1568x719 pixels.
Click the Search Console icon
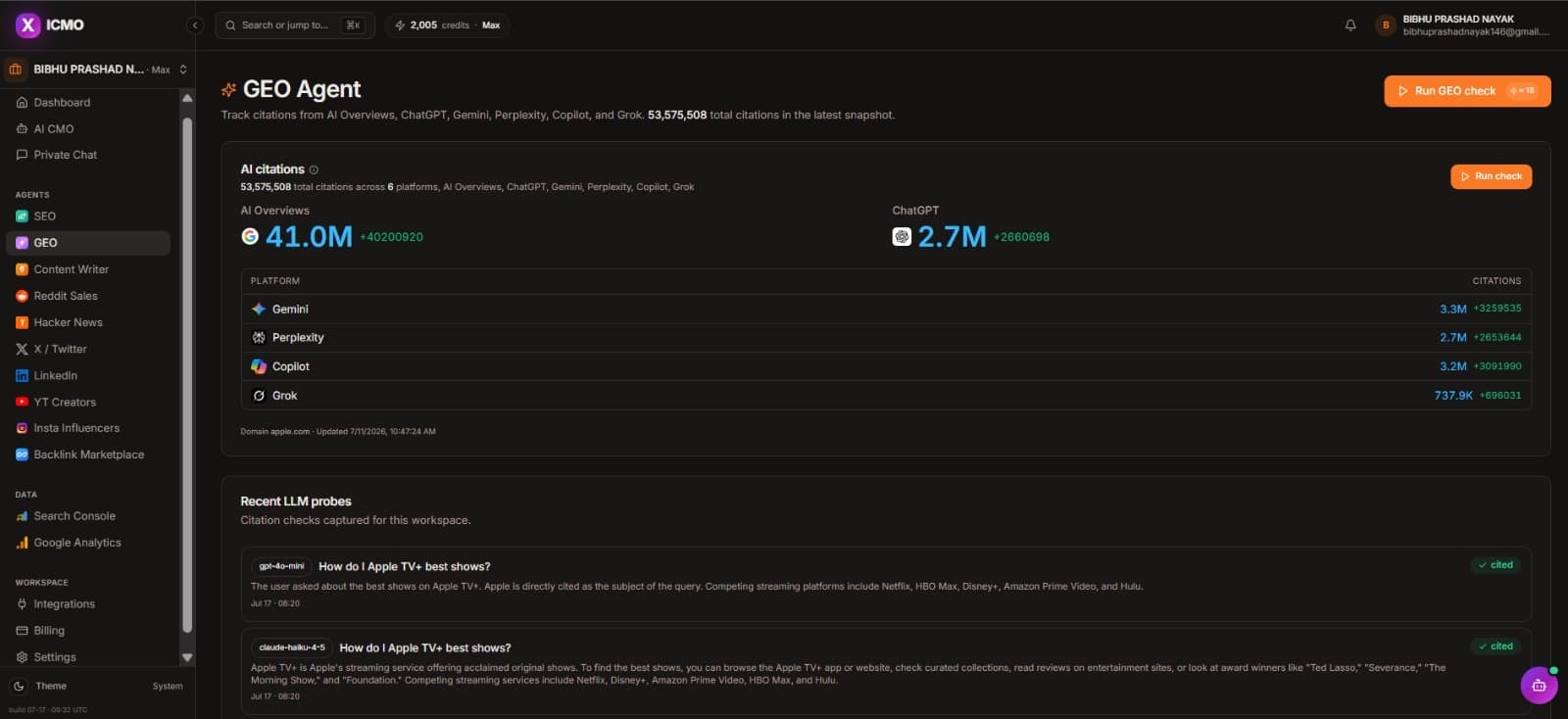point(22,516)
